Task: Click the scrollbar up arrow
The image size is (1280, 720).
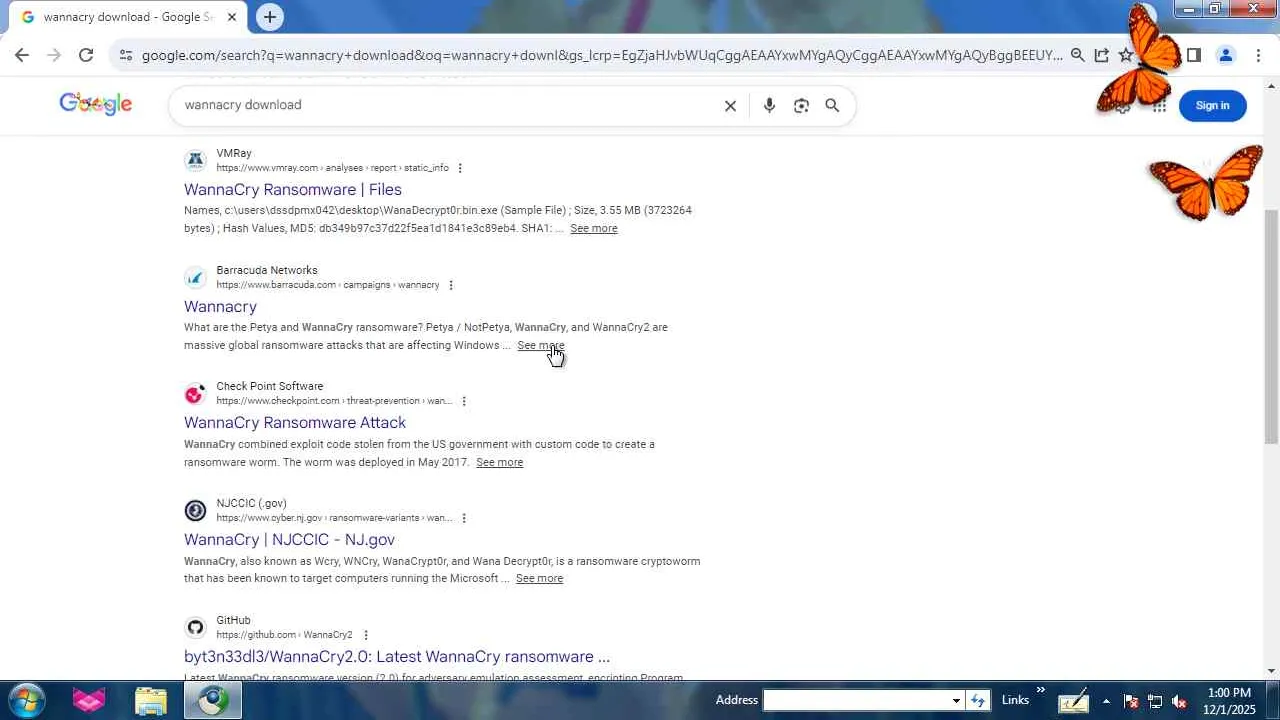Action: point(1271,85)
